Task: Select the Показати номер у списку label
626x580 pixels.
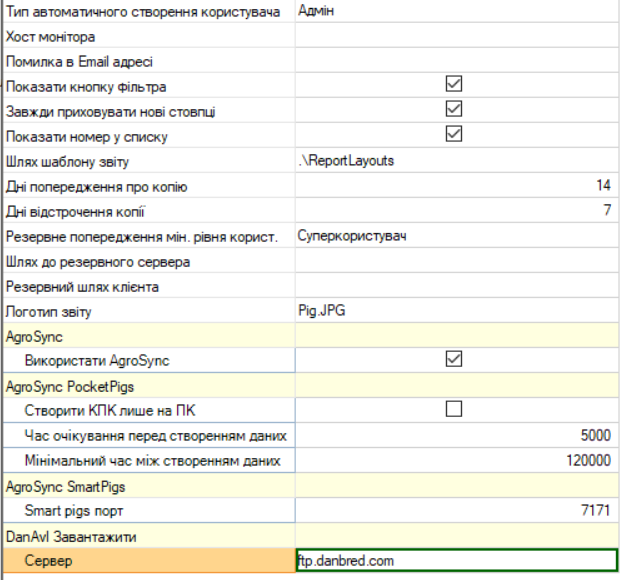Action: pos(87,137)
